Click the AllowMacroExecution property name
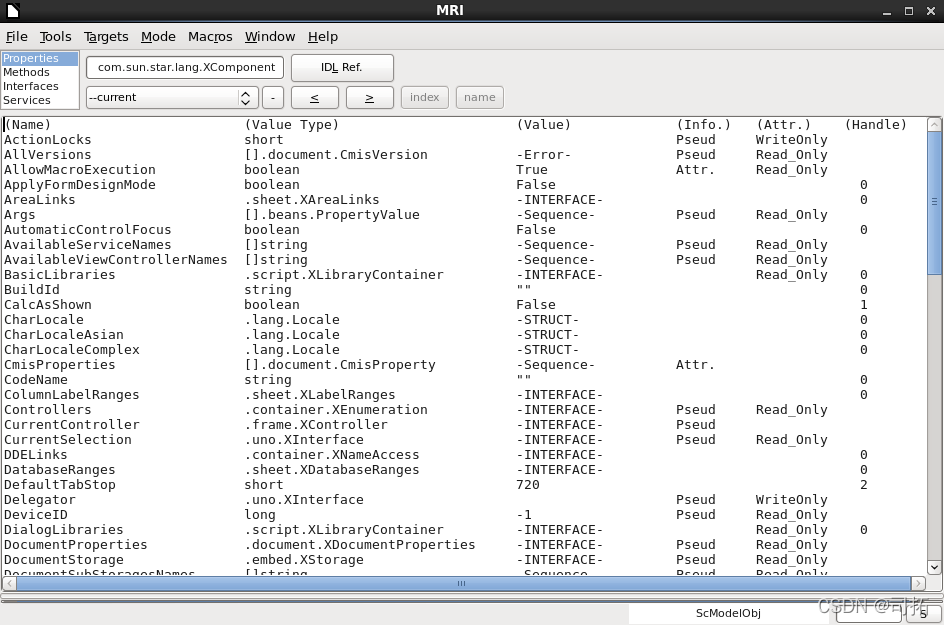944x625 pixels. [x=79, y=170]
